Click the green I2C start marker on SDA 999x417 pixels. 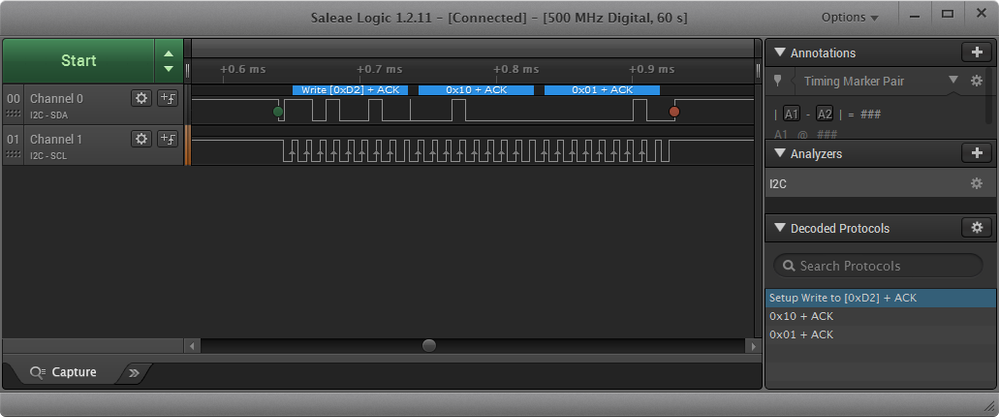[278, 112]
